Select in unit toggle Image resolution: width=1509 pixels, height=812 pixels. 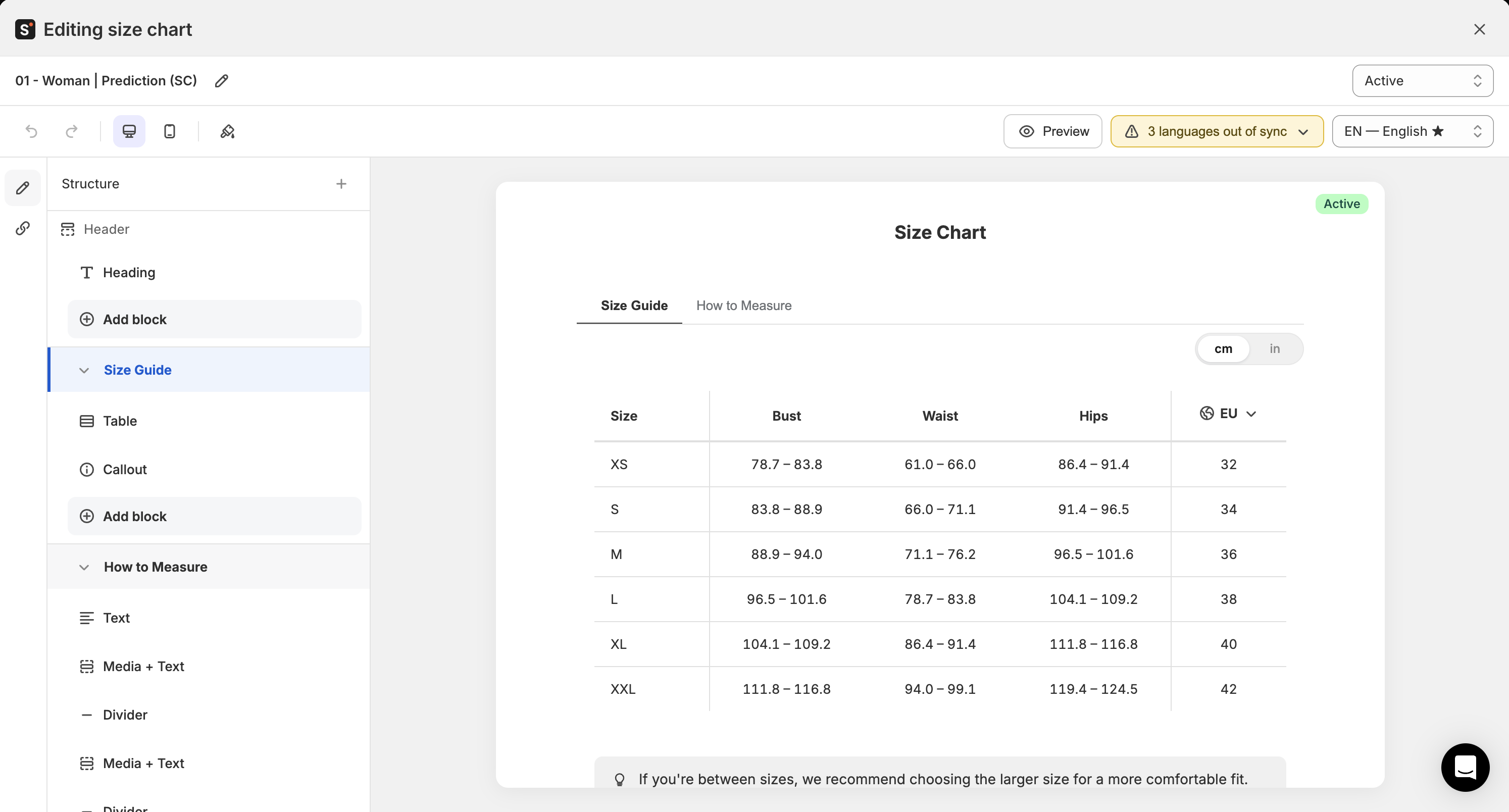click(1275, 349)
